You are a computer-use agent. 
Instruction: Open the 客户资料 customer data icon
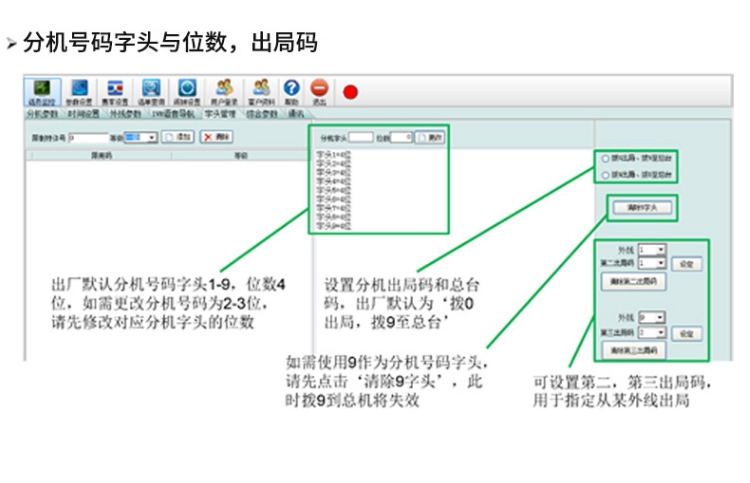pyautogui.click(x=261, y=90)
